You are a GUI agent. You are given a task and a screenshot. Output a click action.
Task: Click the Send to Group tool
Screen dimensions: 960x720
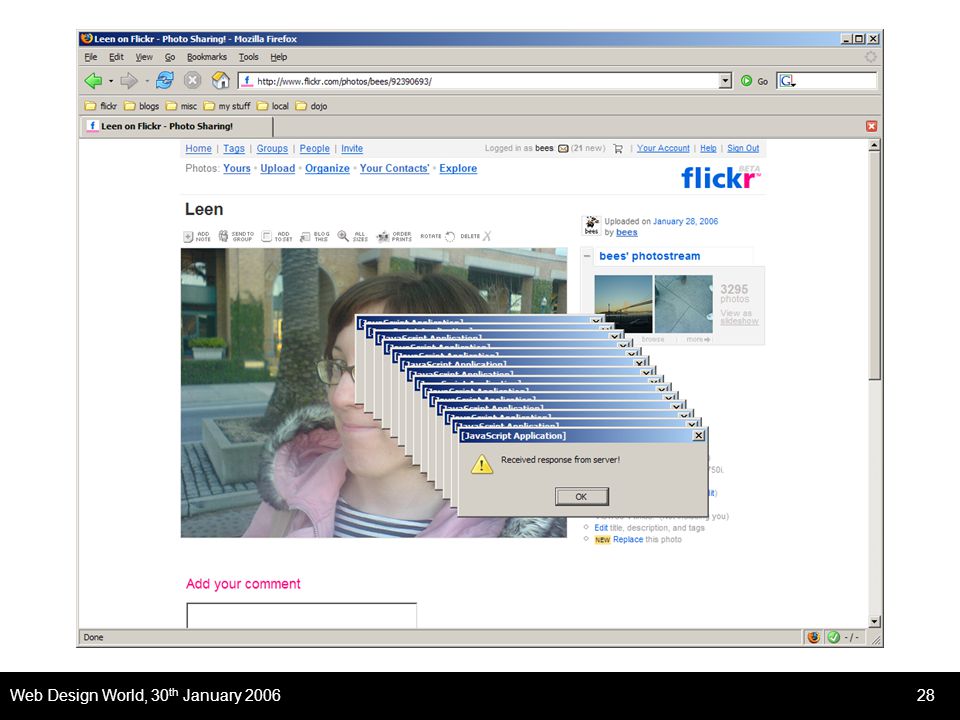click(236, 236)
